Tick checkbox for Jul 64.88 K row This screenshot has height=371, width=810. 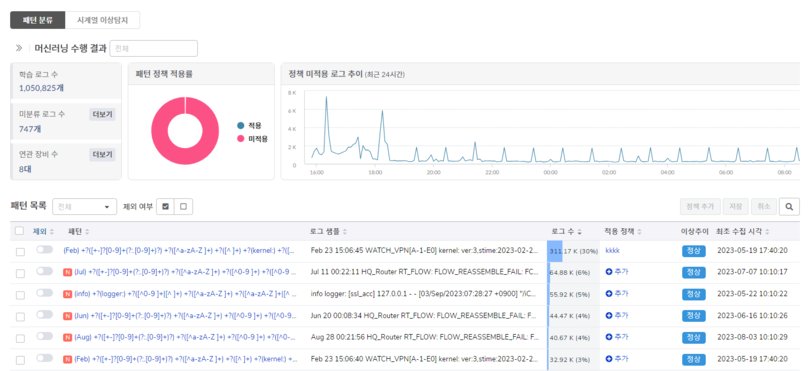[x=20, y=273]
